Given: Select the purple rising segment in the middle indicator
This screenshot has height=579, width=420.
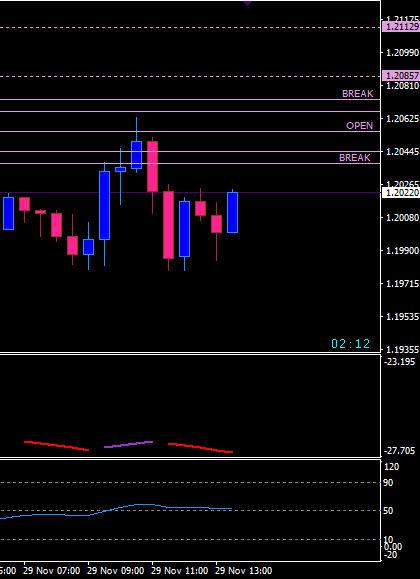Looking at the screenshot, I should (129, 444).
